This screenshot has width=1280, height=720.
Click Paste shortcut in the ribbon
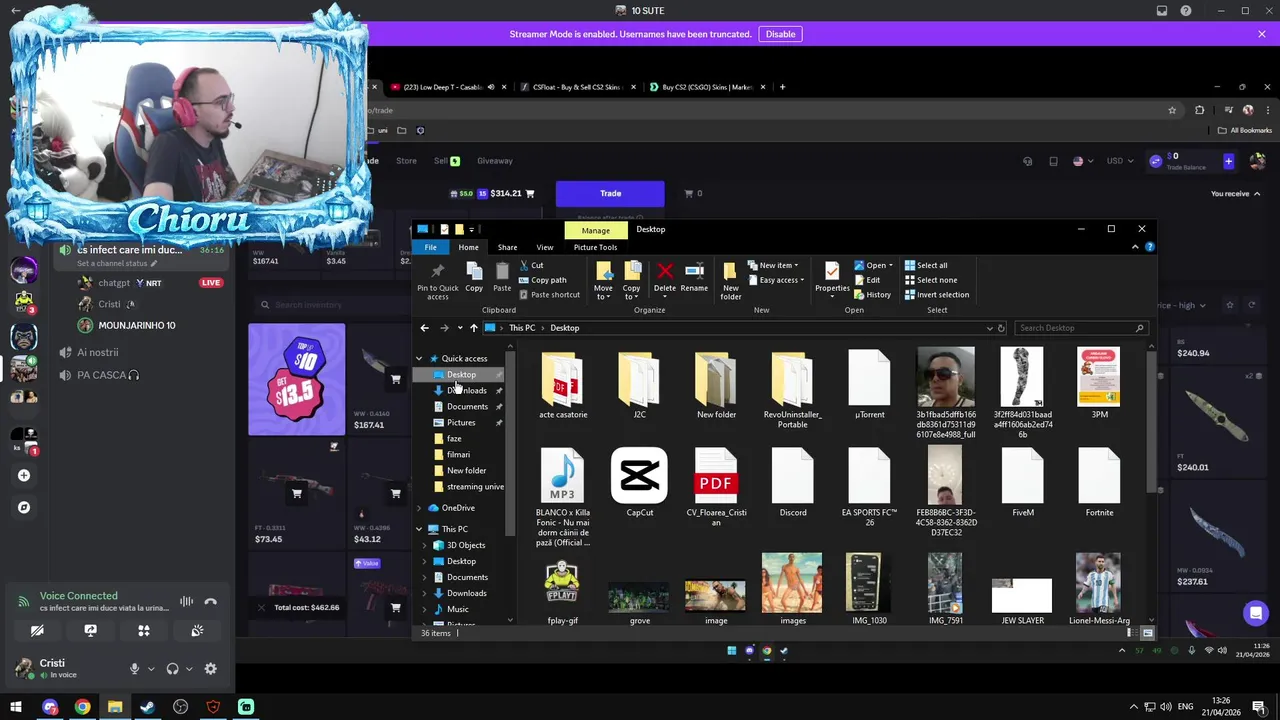[x=549, y=295]
